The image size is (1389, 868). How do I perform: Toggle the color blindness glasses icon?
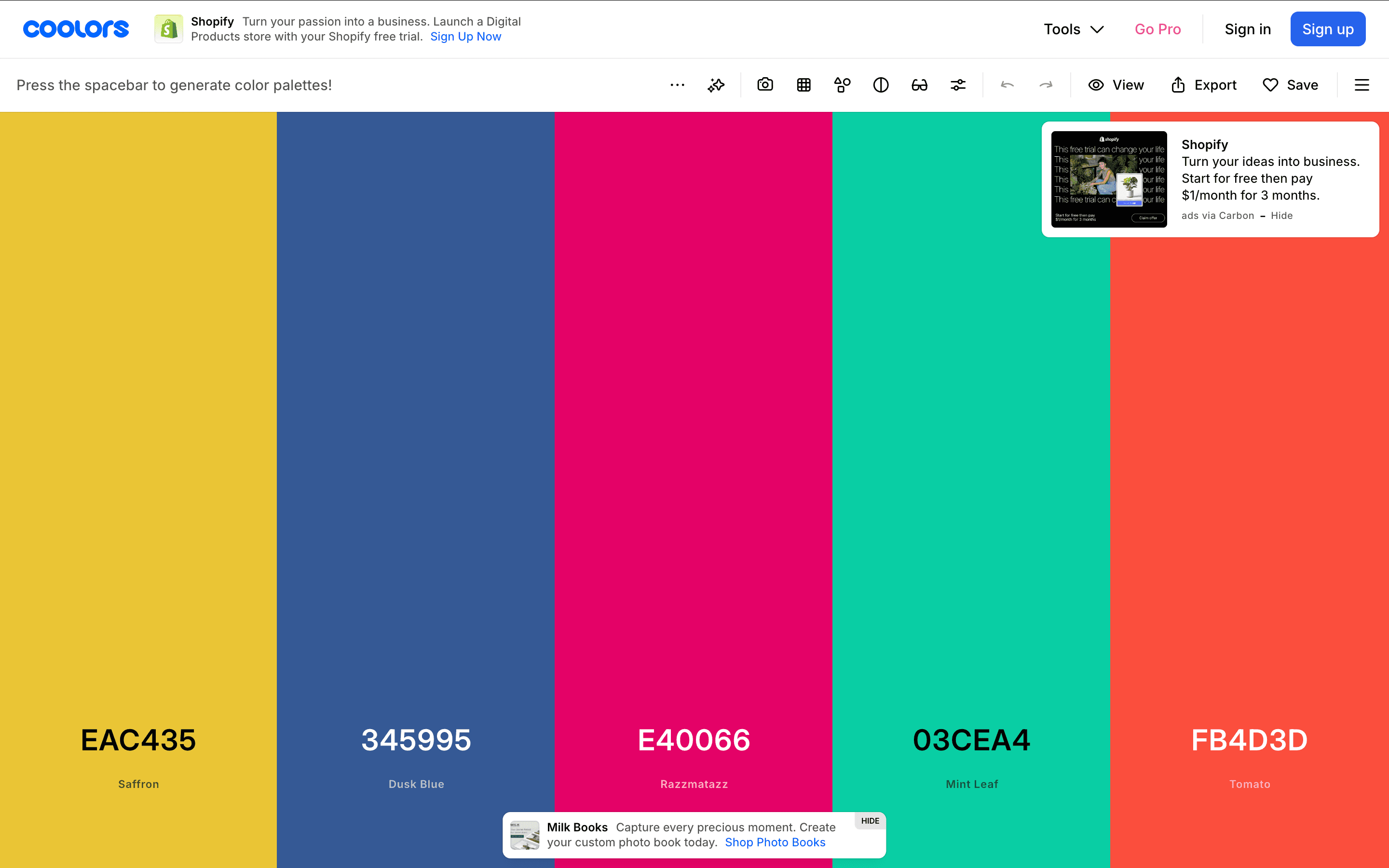[919, 85]
